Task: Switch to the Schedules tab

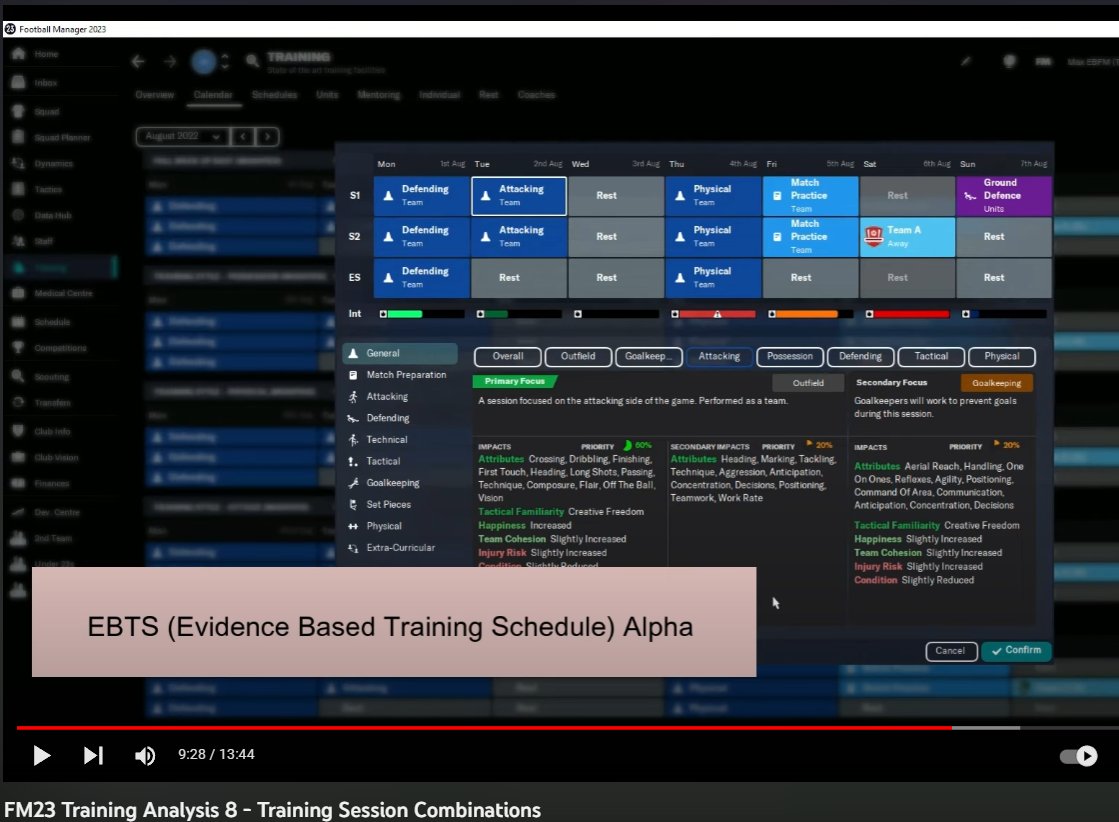Action: [x=274, y=95]
